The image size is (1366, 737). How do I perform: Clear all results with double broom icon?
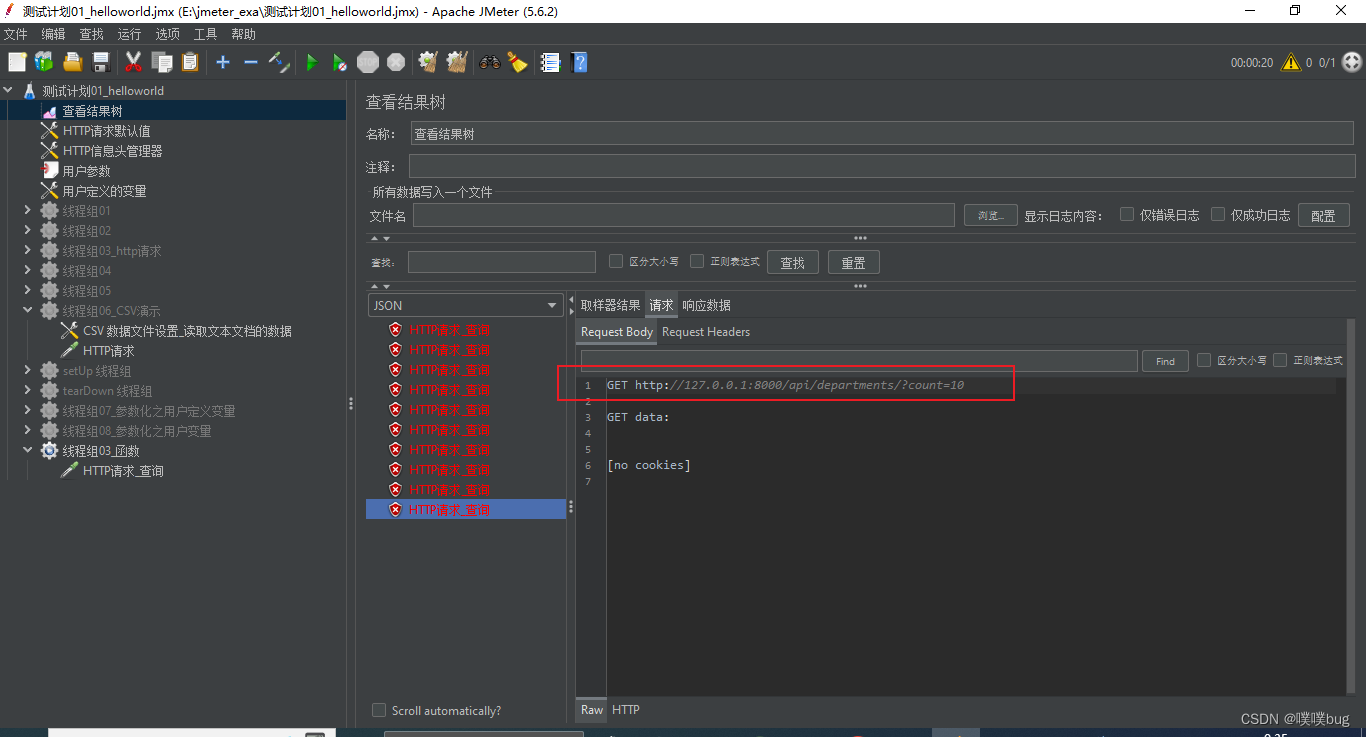[x=457, y=62]
